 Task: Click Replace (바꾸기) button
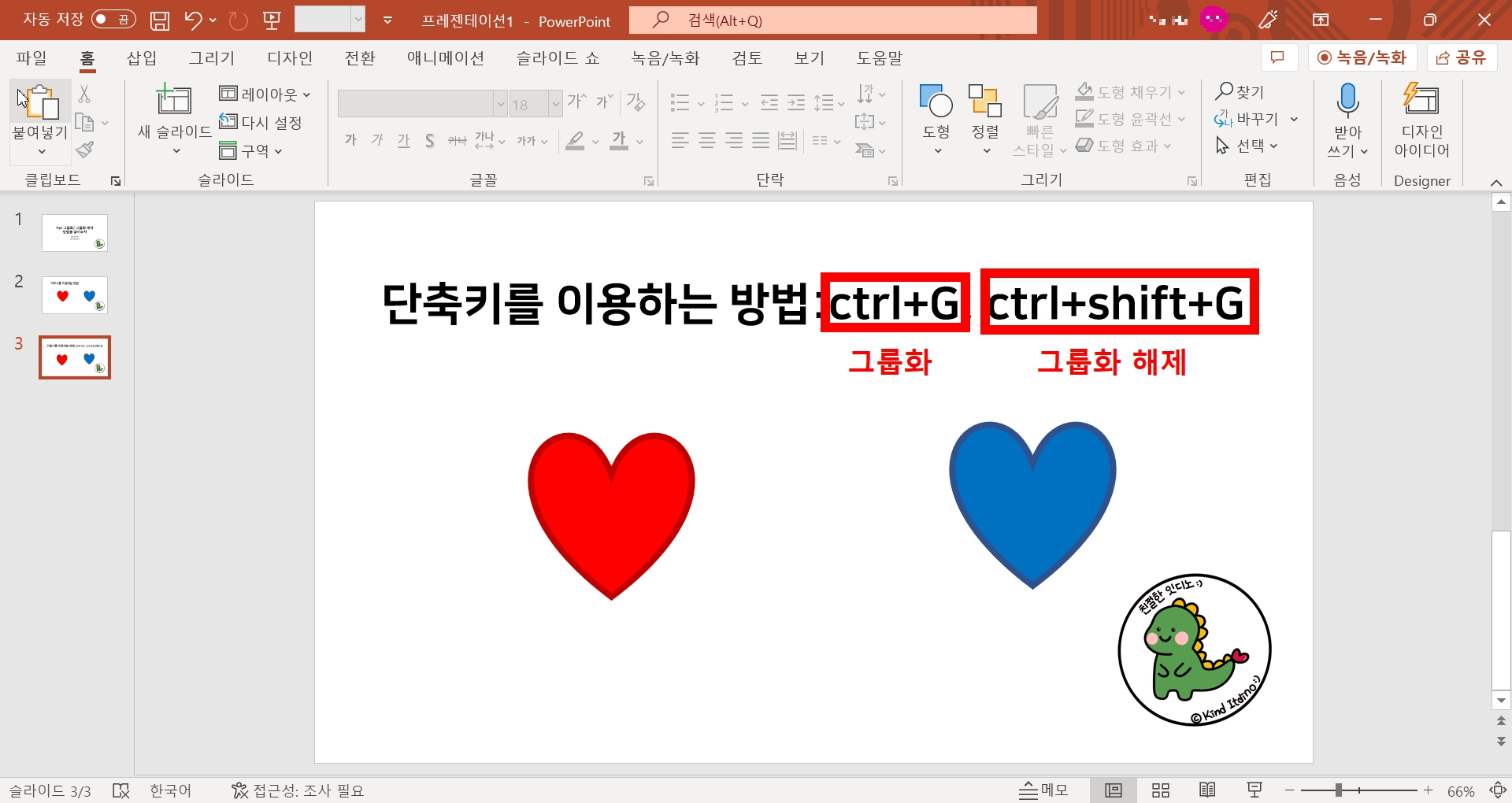(1247, 119)
